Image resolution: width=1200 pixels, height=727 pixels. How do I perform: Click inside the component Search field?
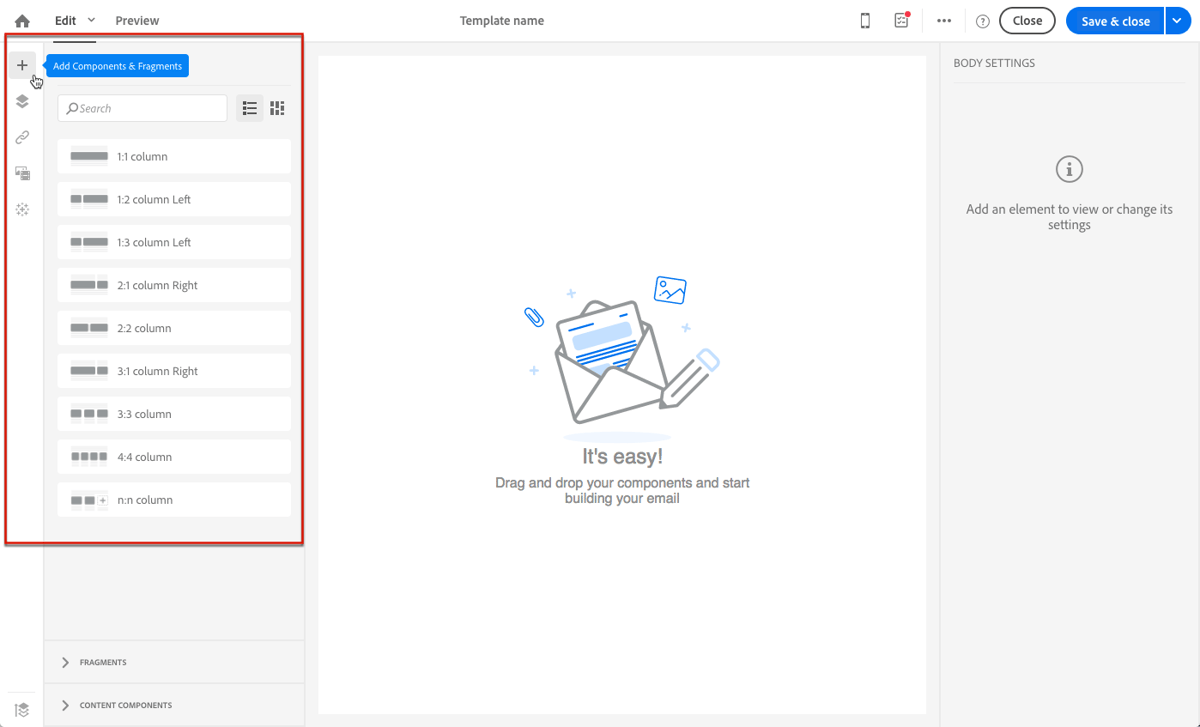[x=142, y=107]
